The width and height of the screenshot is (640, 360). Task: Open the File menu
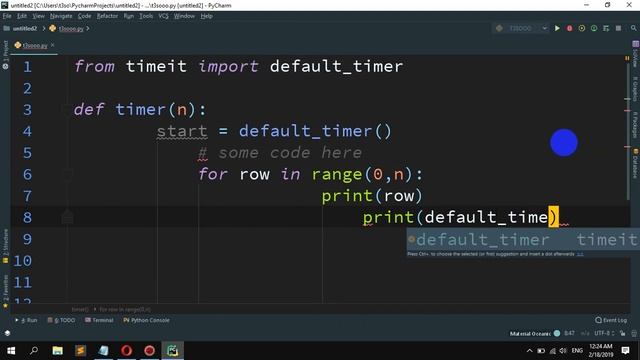[x=7, y=16]
